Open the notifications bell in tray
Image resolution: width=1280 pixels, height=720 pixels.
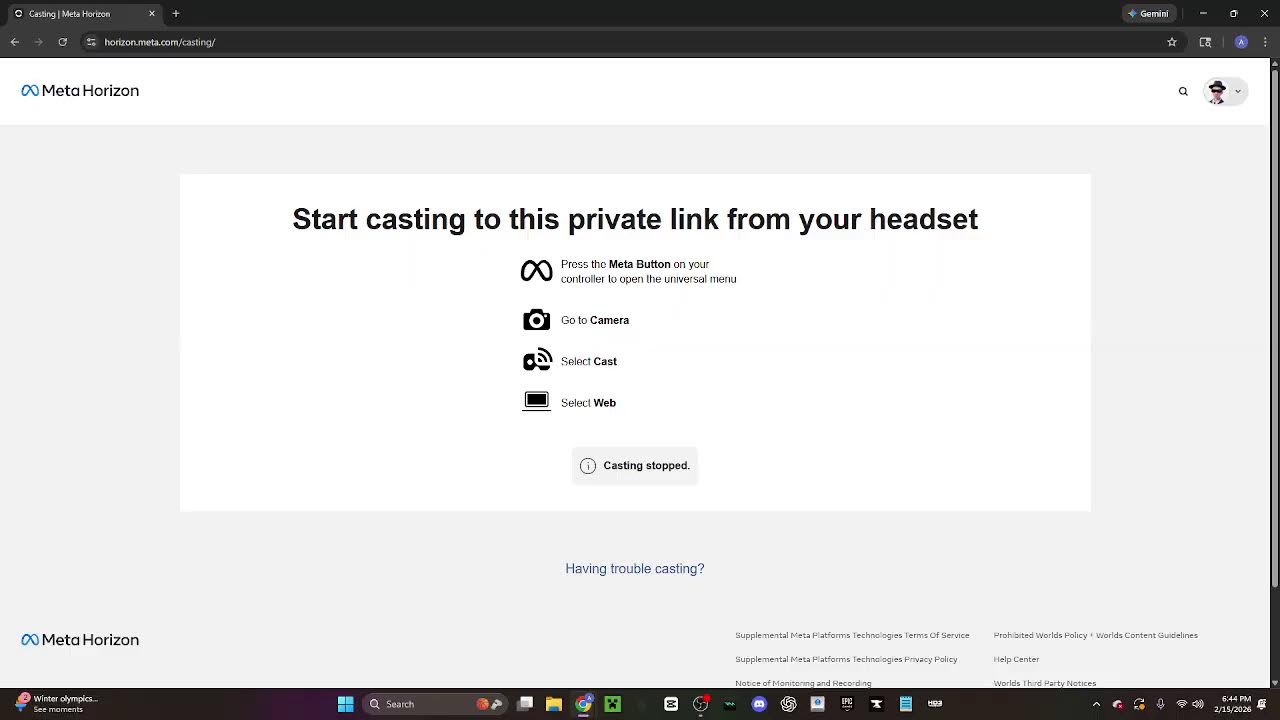coord(1261,704)
